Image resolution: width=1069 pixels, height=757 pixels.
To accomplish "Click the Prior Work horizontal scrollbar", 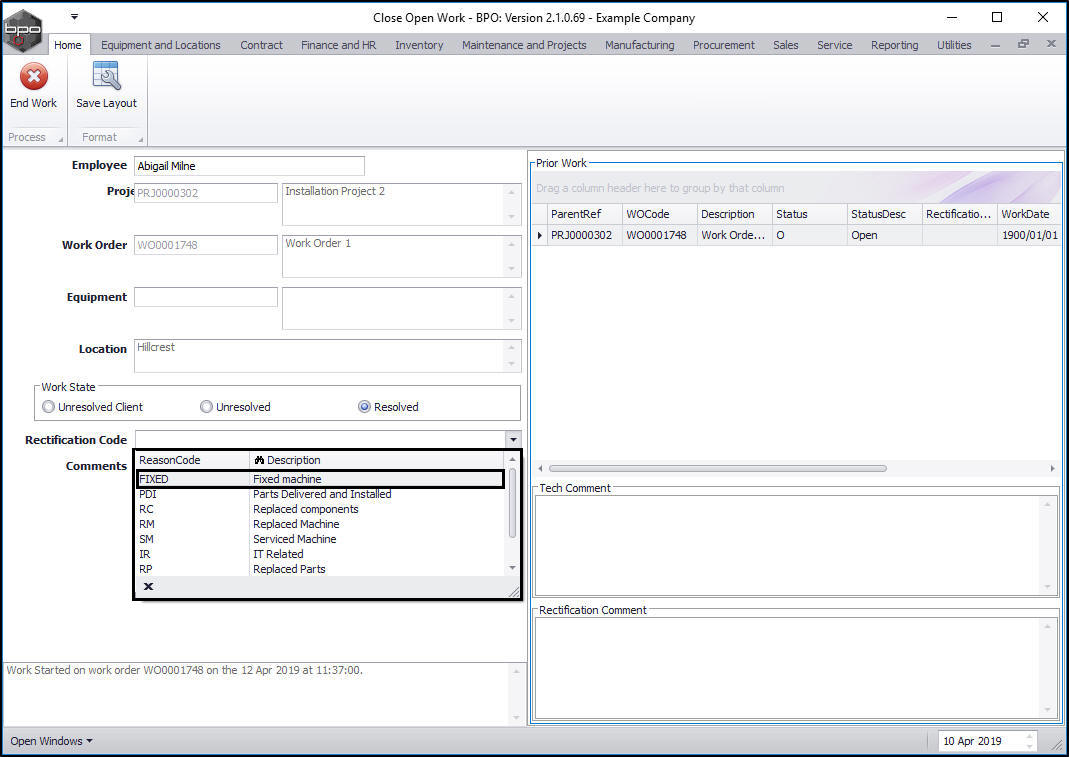I will [718, 469].
